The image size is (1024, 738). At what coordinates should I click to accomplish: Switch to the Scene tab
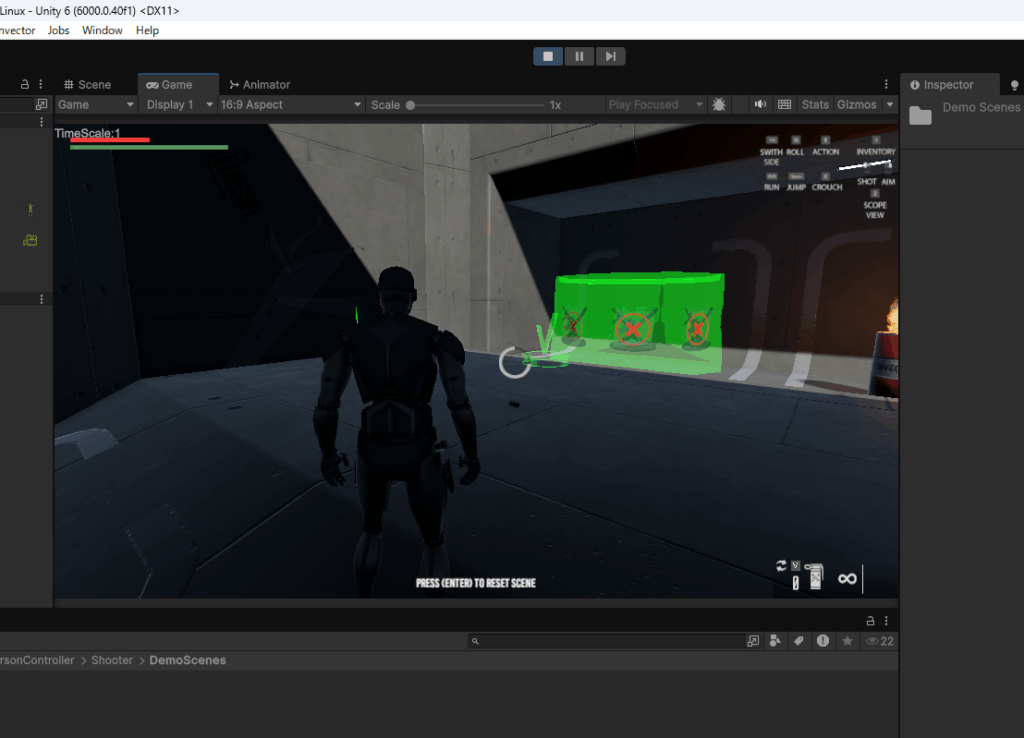point(86,85)
